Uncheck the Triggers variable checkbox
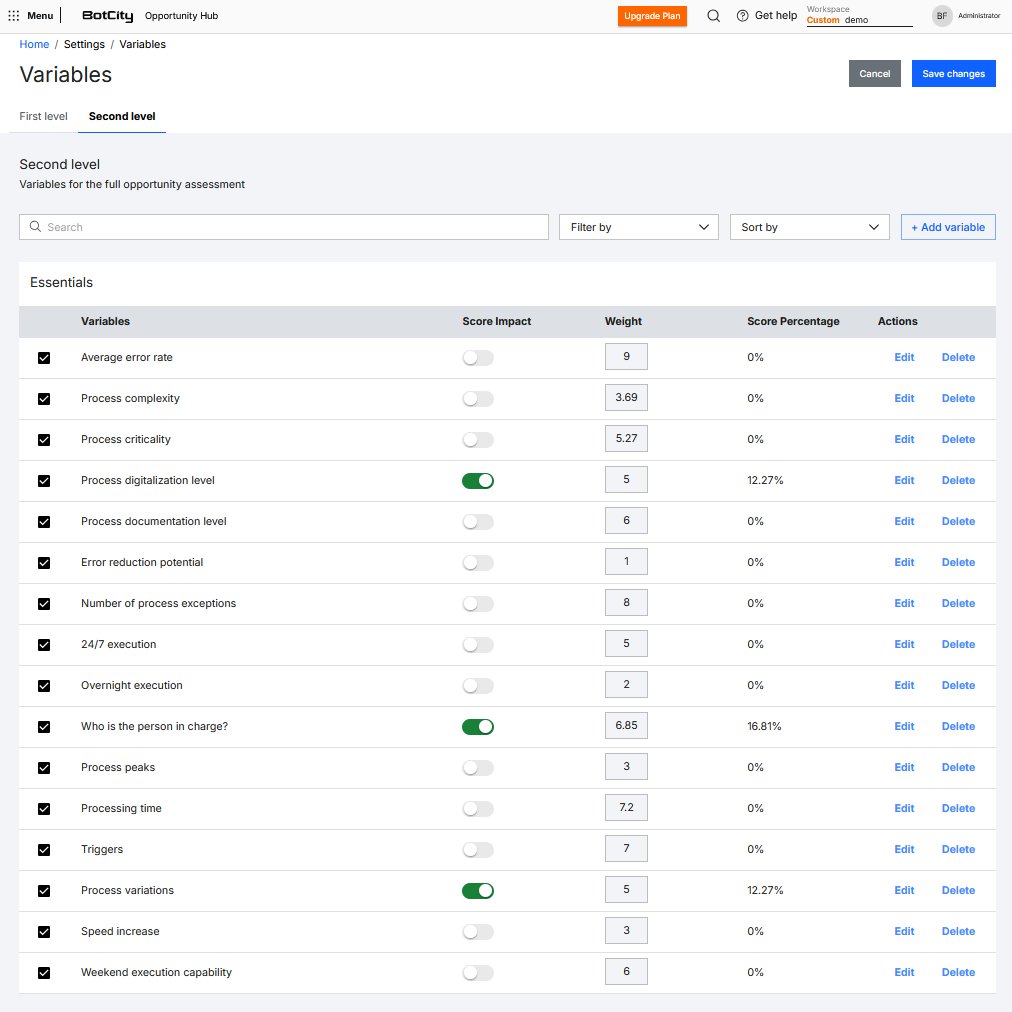The image size is (1012, 1012). click(44, 850)
